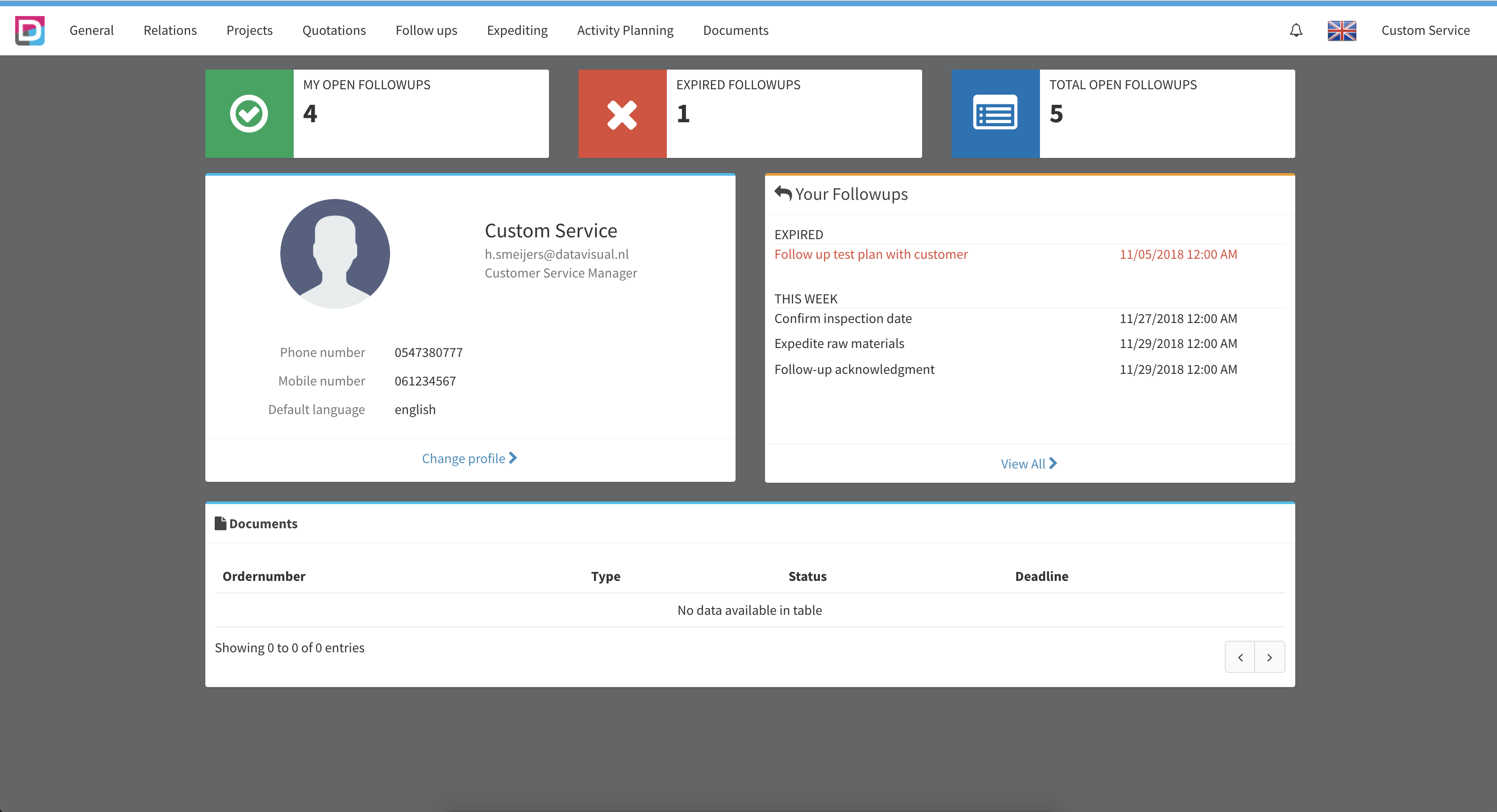Click the expired date 11/05/2018 12:00 AM

pos(1178,254)
